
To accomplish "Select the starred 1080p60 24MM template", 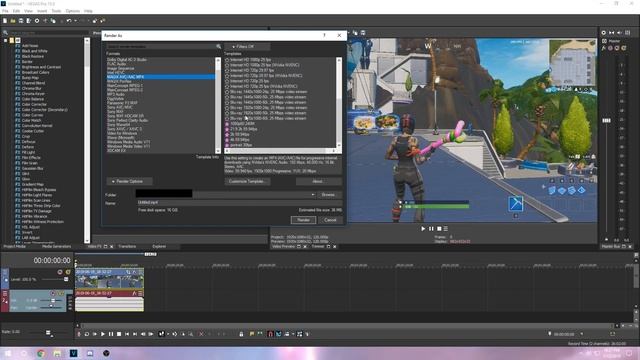I will coord(242,123).
